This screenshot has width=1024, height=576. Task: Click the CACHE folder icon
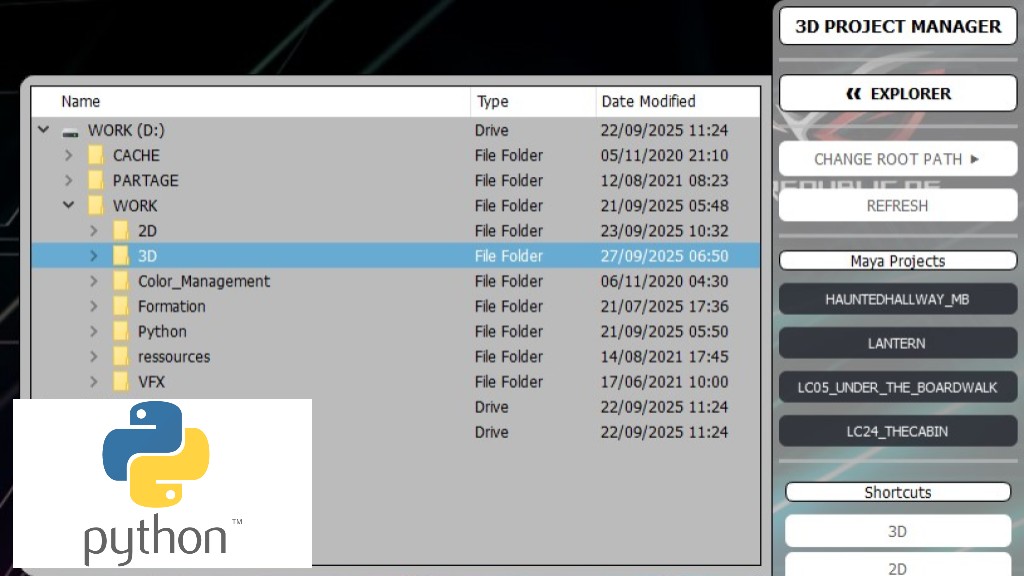tap(96, 156)
